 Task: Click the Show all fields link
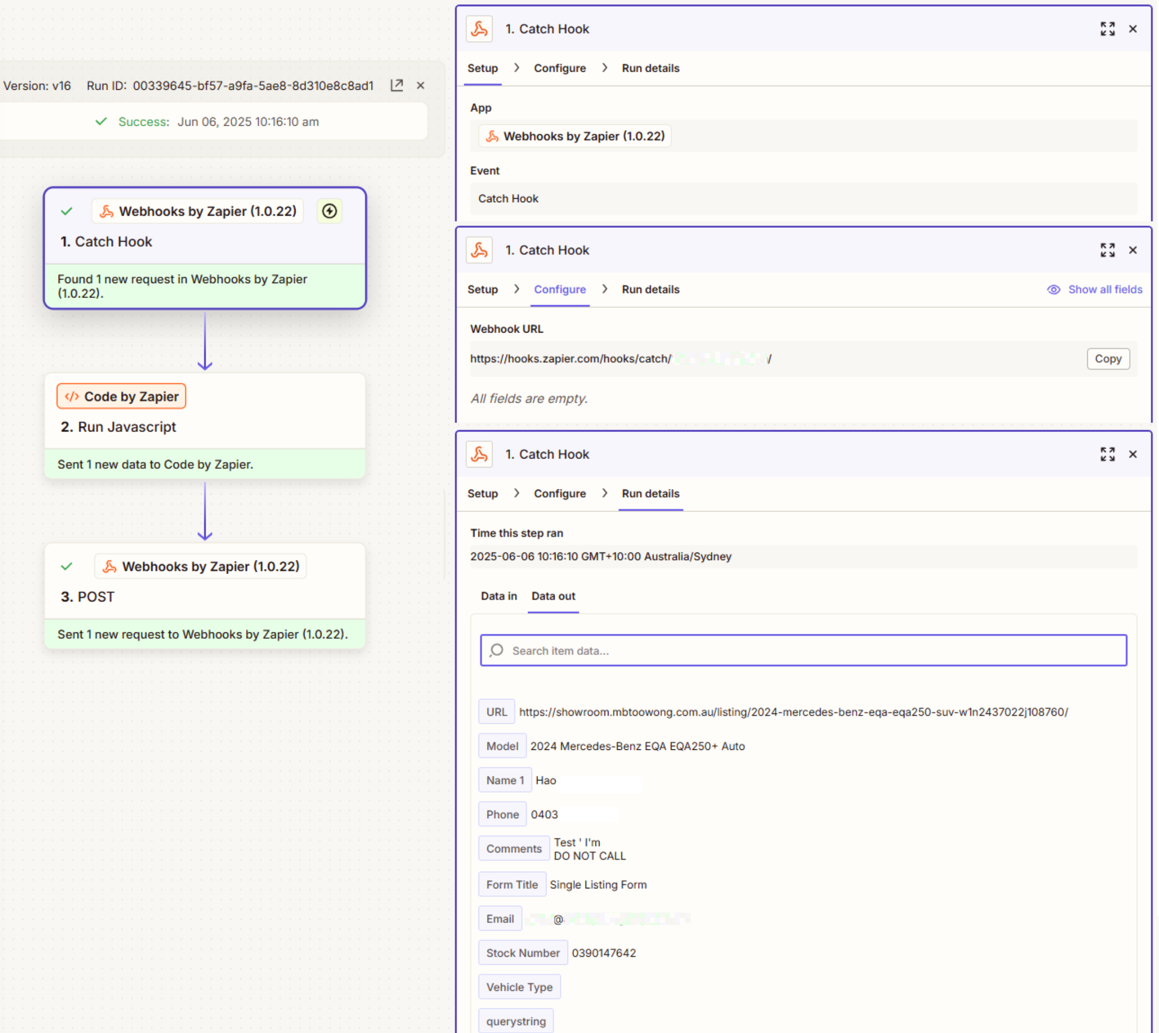(x=1105, y=290)
